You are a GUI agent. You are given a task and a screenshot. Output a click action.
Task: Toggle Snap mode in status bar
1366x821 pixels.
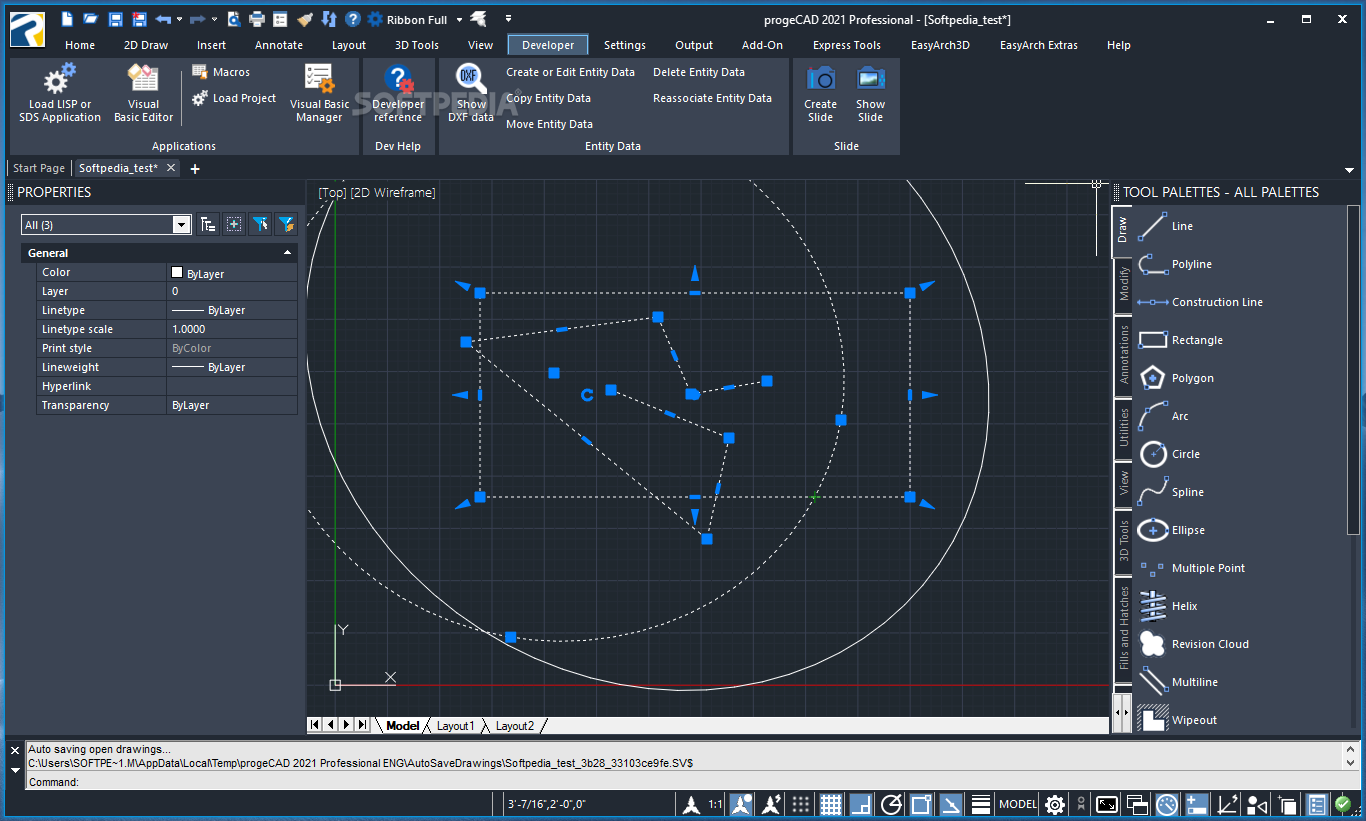pyautogui.click(x=801, y=804)
